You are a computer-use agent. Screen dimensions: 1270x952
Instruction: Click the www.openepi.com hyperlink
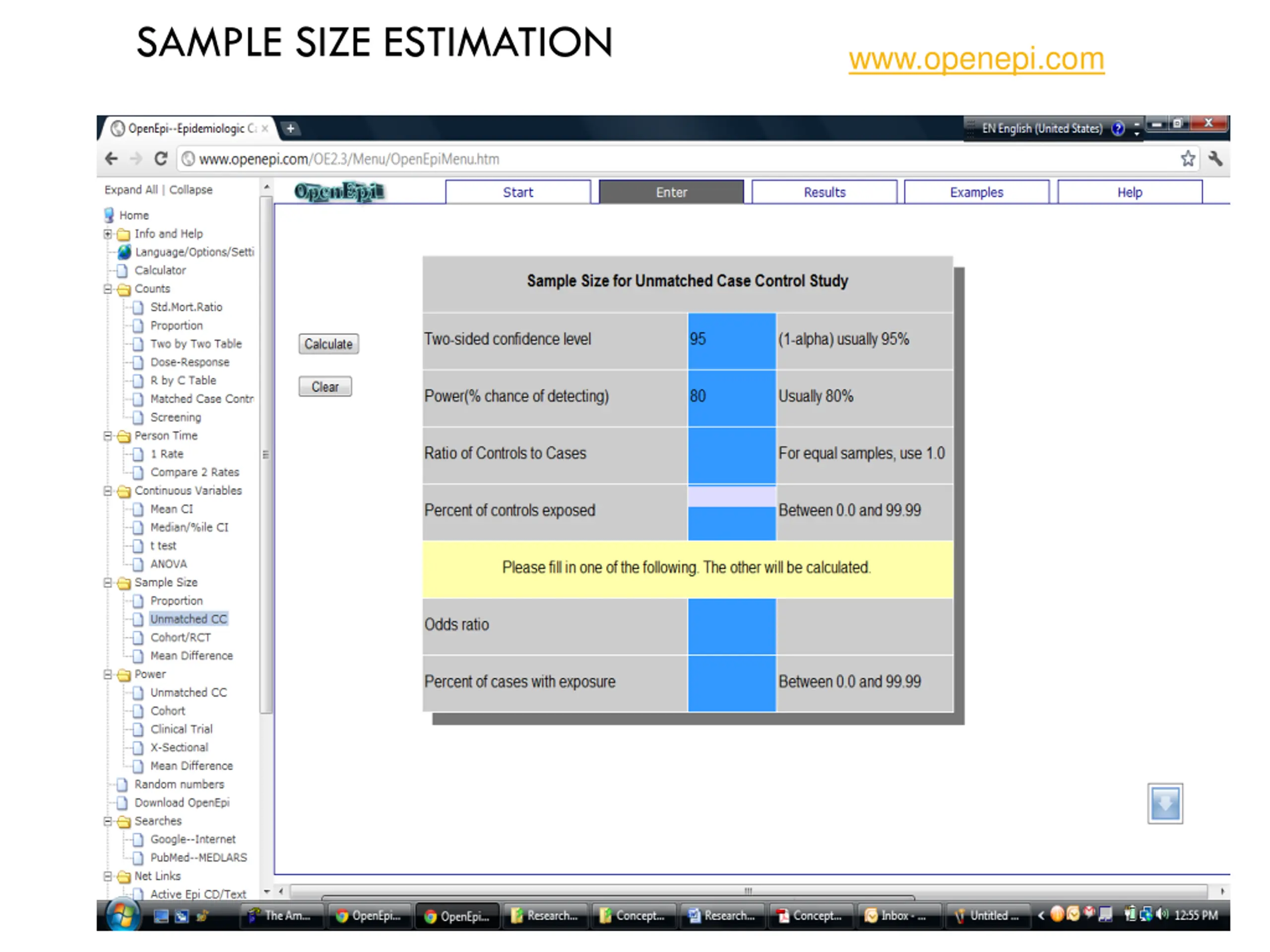click(x=977, y=59)
